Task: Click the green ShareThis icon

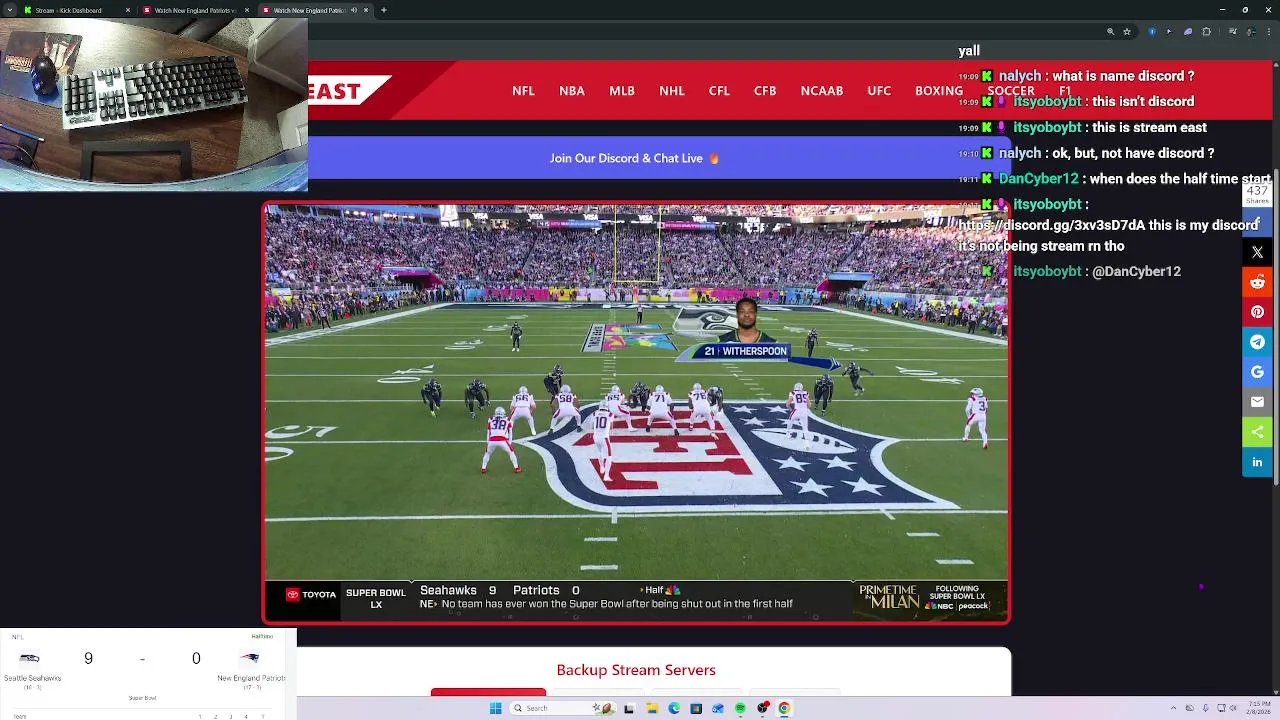Action: (1257, 432)
